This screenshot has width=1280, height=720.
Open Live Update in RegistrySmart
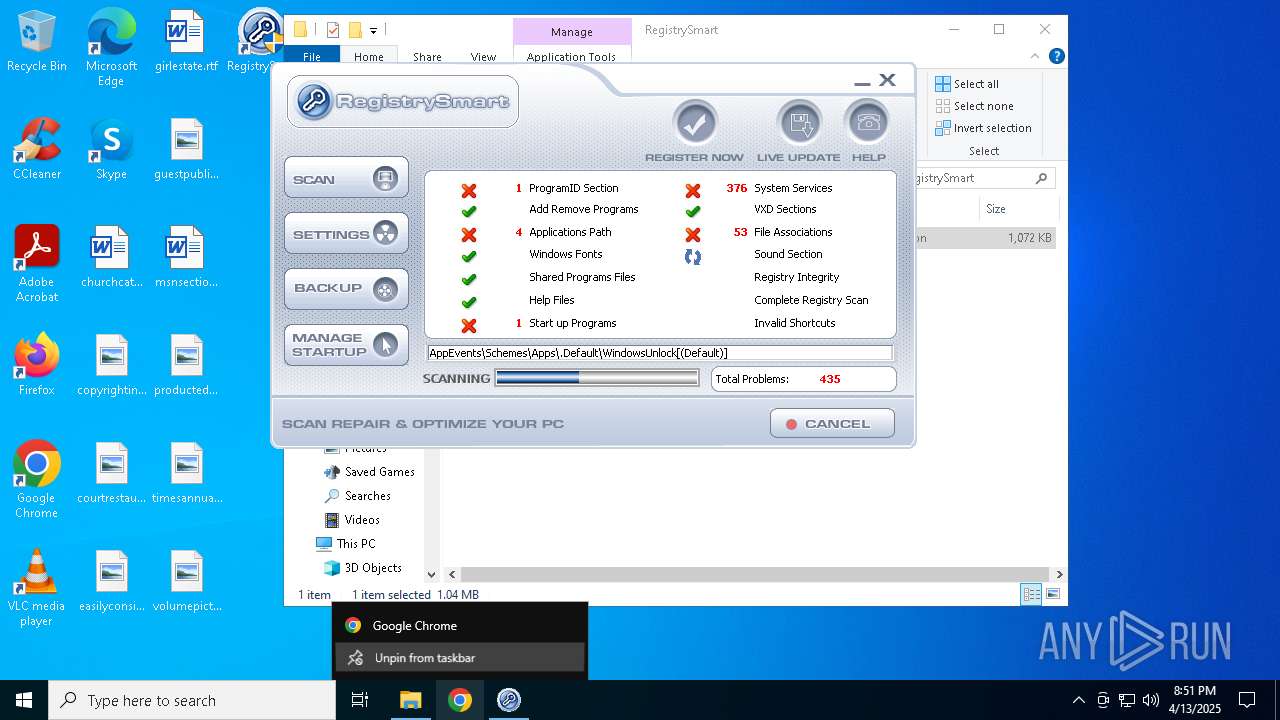click(x=799, y=123)
